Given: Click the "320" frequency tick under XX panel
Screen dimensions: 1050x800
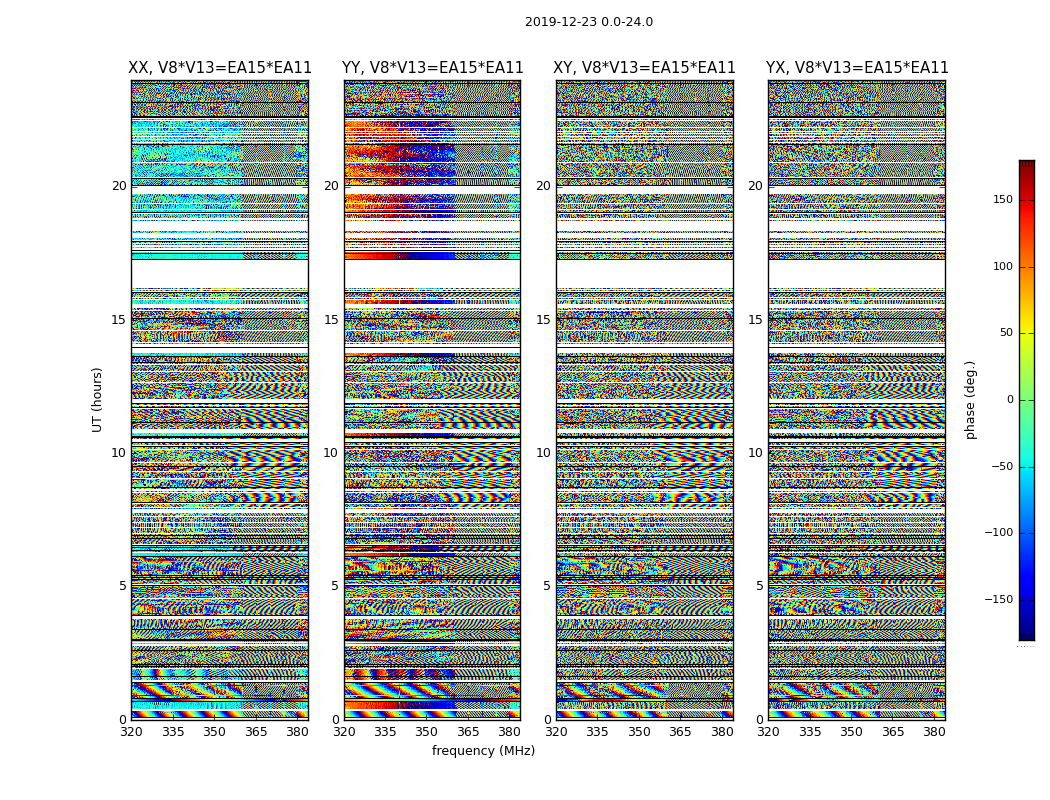Looking at the screenshot, I should click(x=131, y=732).
